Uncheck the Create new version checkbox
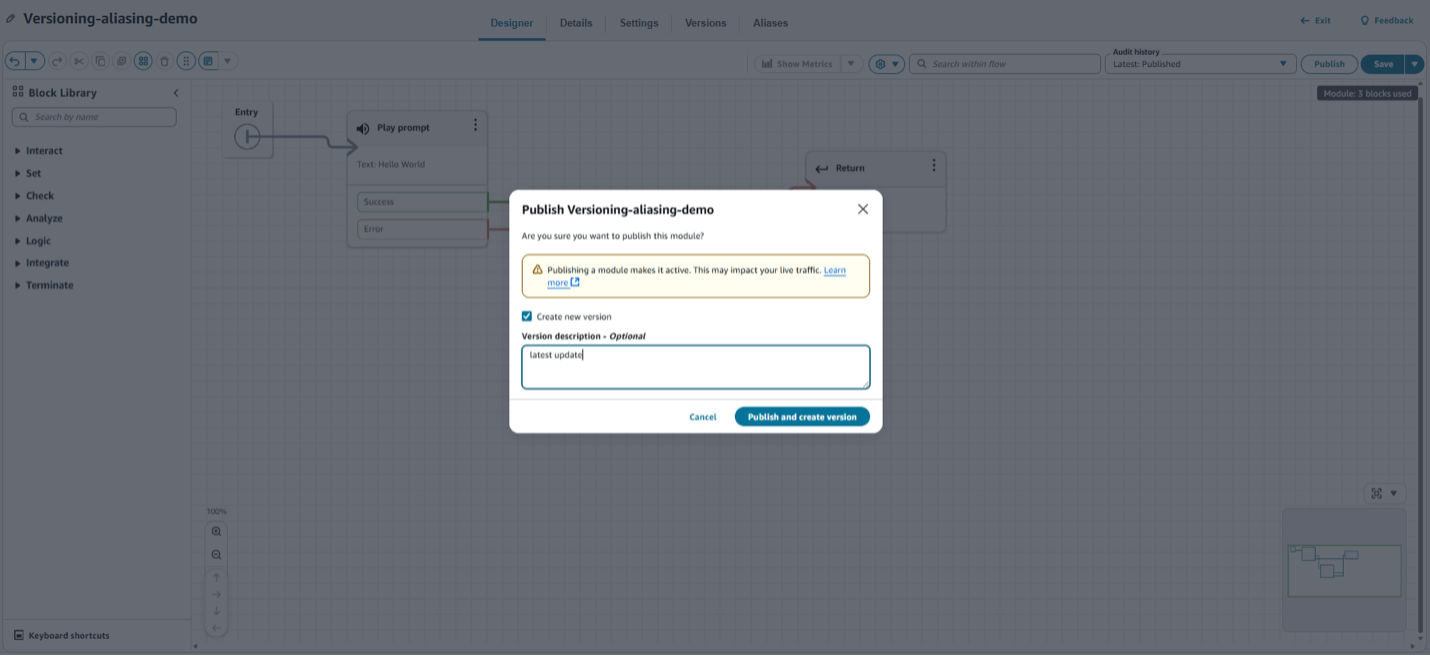This screenshot has width=1430, height=660. tap(527, 316)
